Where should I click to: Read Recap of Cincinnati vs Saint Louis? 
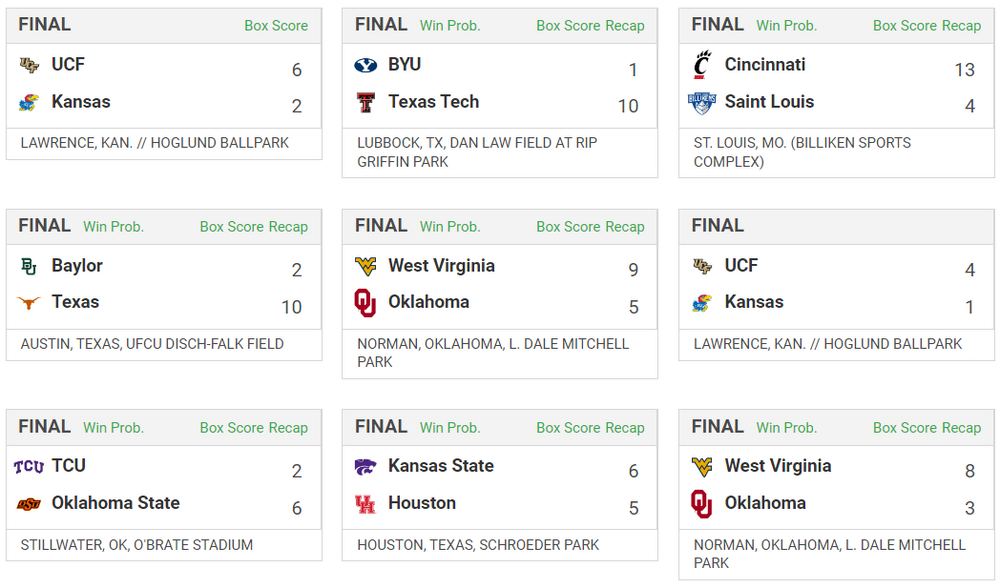tap(962, 26)
